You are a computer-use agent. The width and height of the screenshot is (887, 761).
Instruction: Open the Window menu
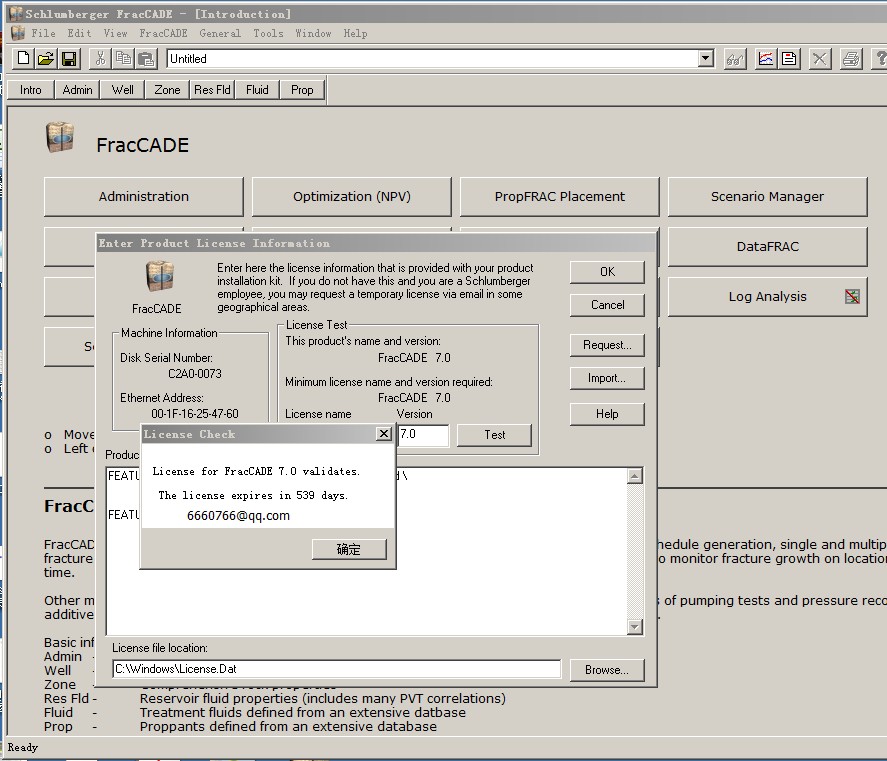313,33
